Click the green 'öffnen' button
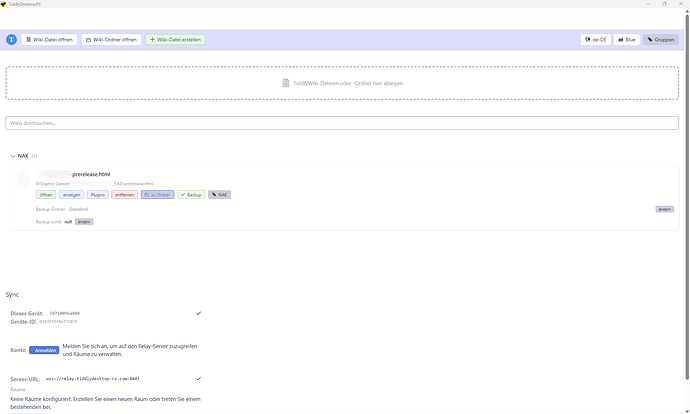The image size is (690, 414). click(46, 195)
